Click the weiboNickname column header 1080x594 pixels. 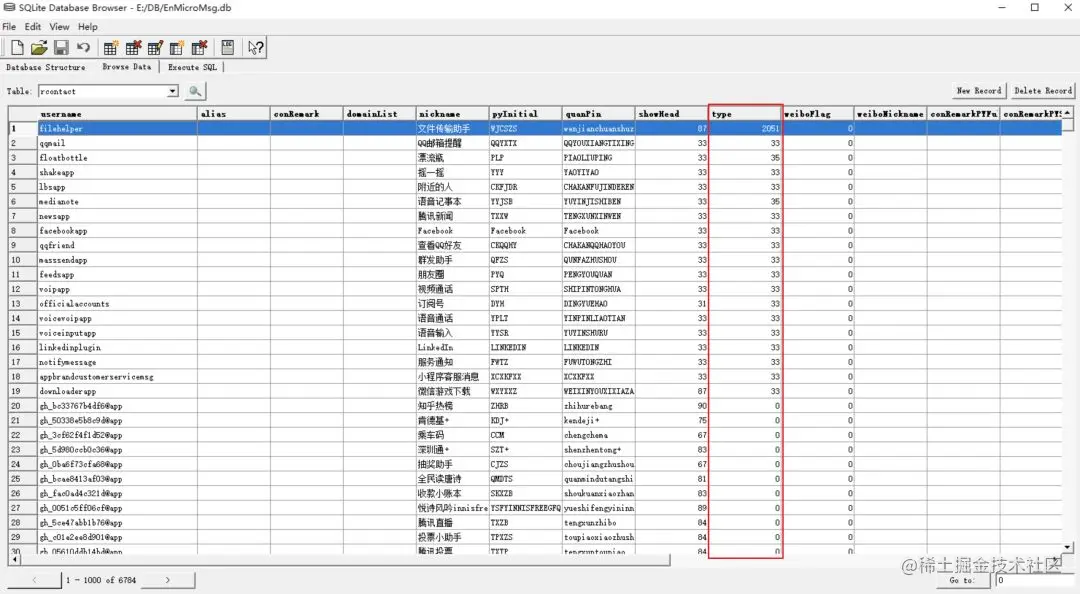coord(891,114)
